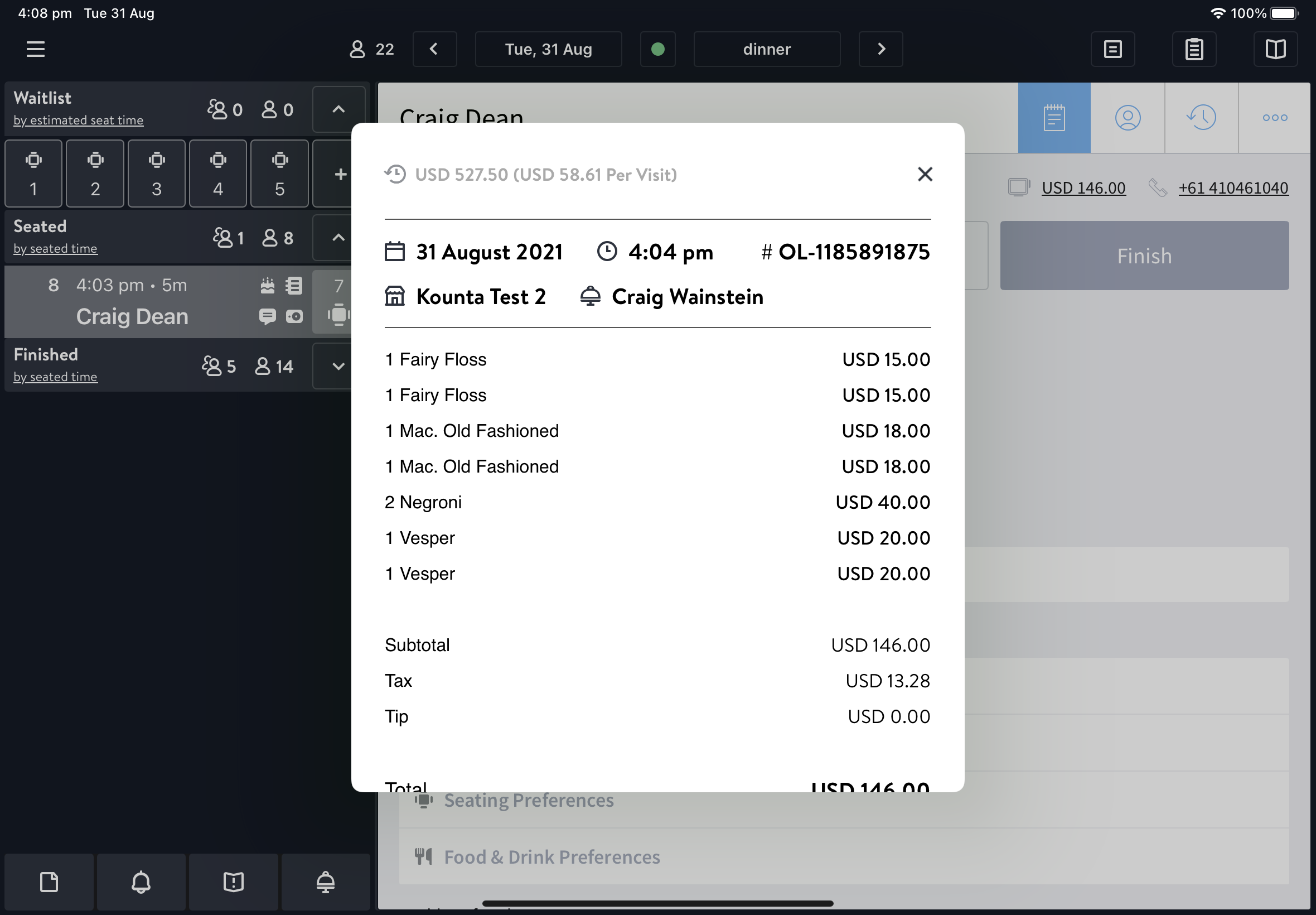Open the notifications bell at bottom
1316x915 pixels.
tap(142, 882)
